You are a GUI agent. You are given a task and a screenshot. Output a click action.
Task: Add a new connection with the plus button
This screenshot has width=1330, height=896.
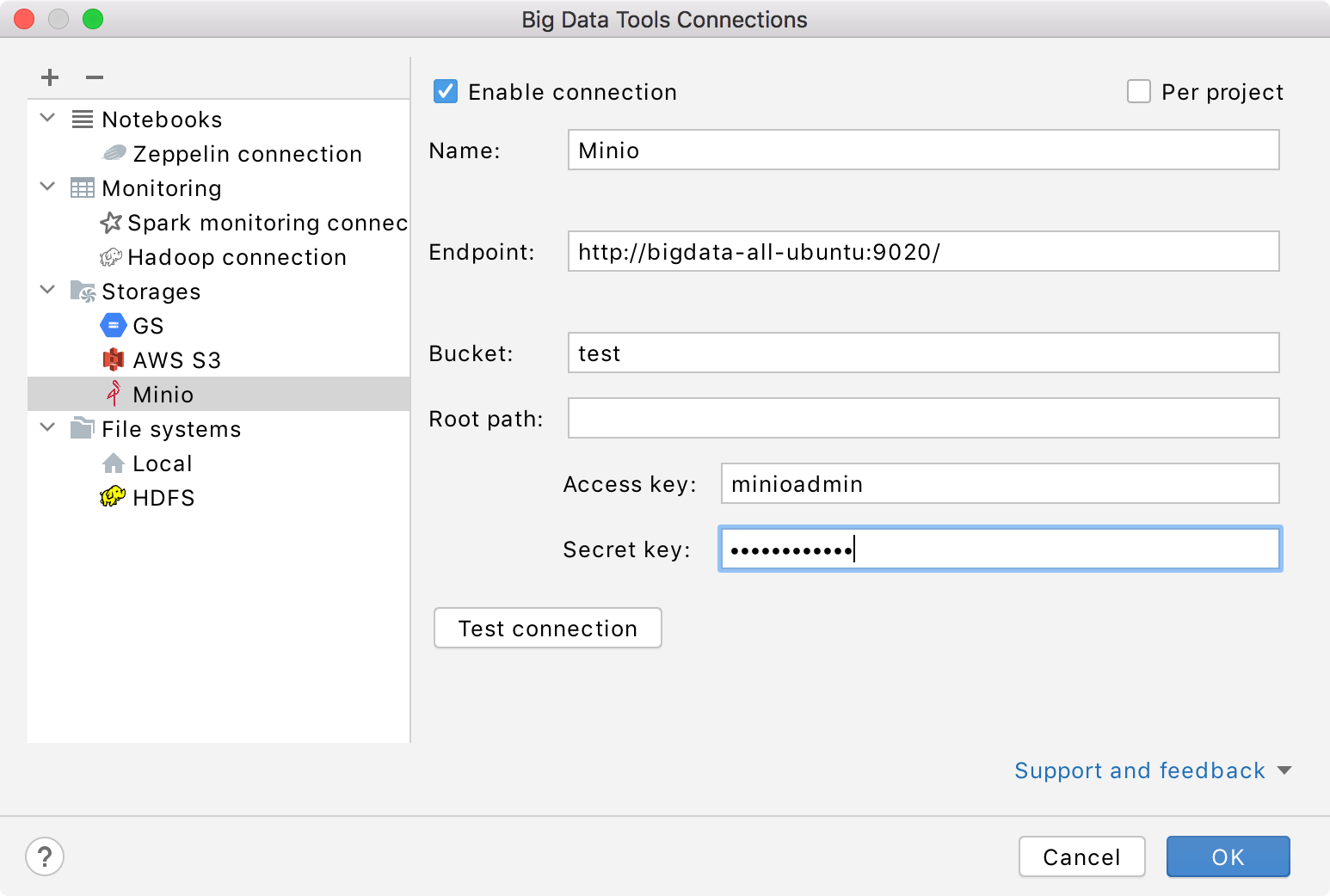(50, 77)
